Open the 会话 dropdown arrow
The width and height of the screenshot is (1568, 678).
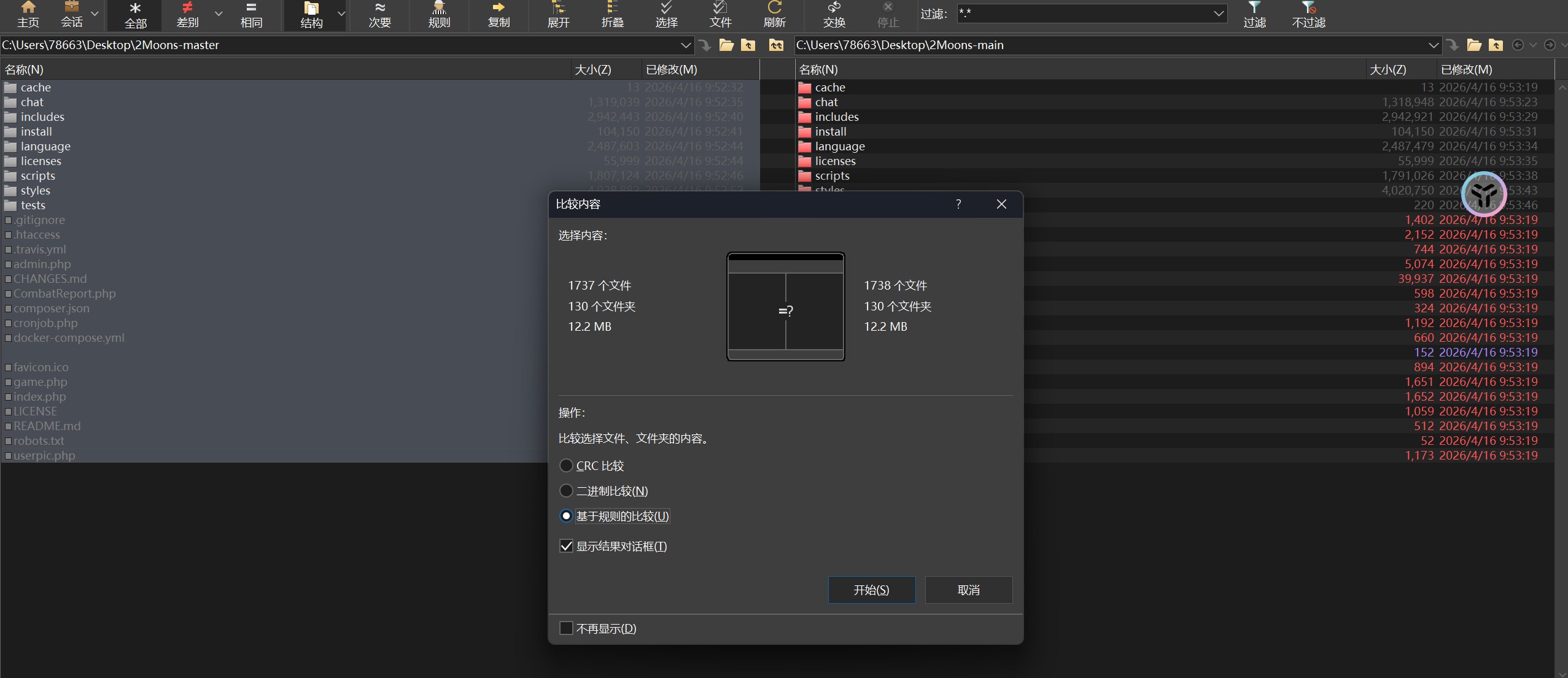[x=95, y=13]
